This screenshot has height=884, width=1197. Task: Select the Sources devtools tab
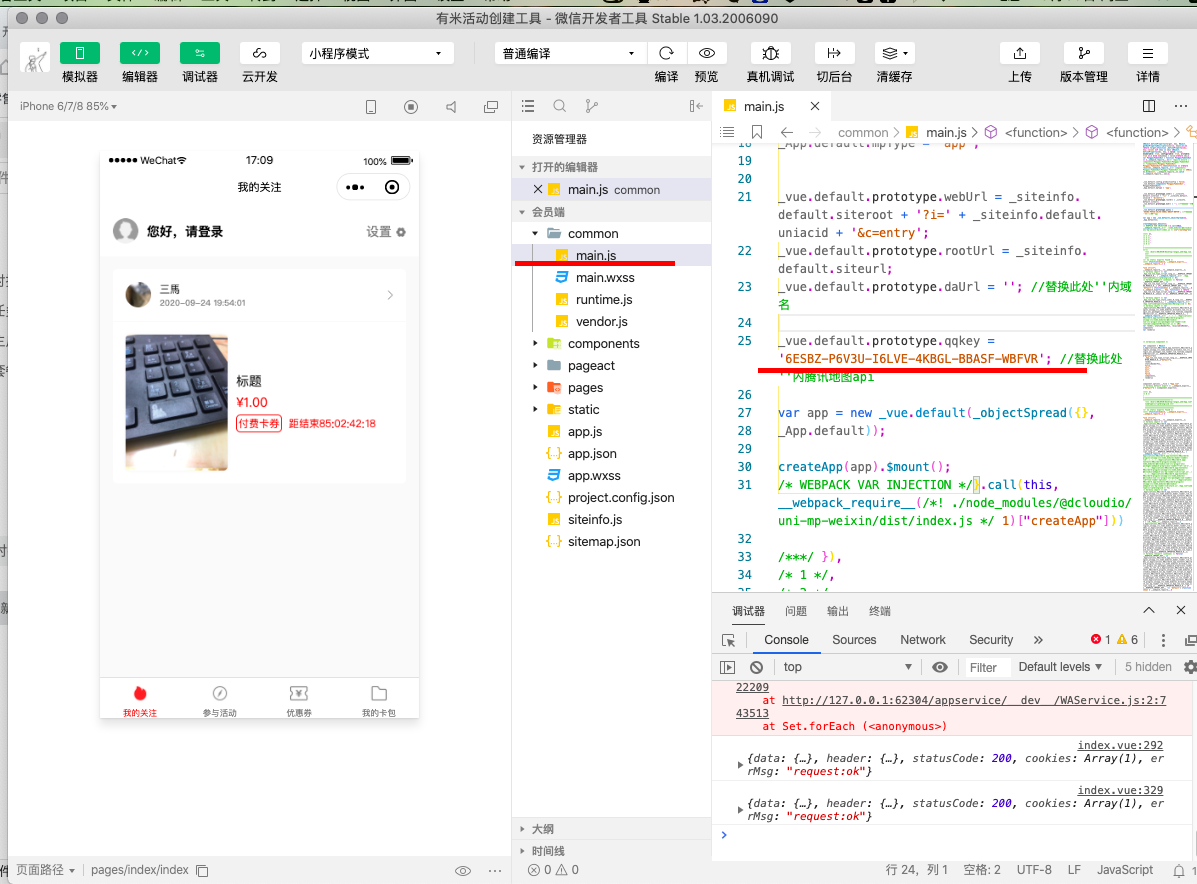tap(854, 640)
